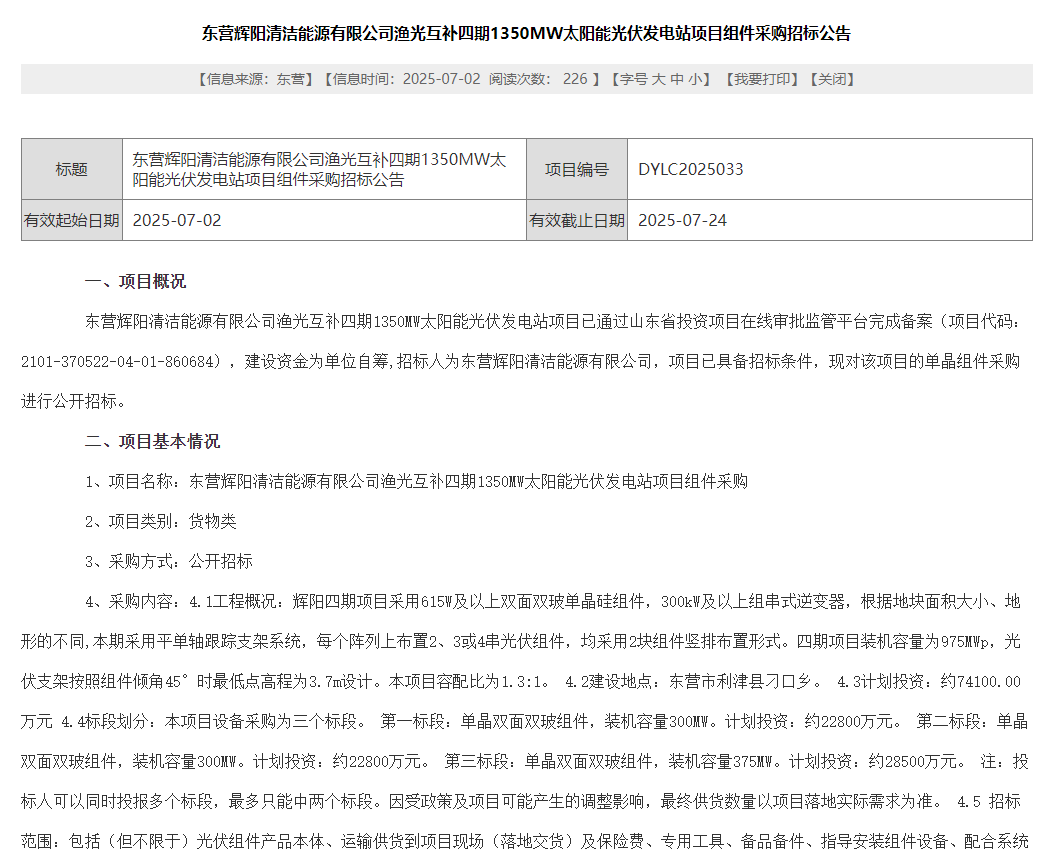Click the 一、项目概况 section heading

[135, 281]
